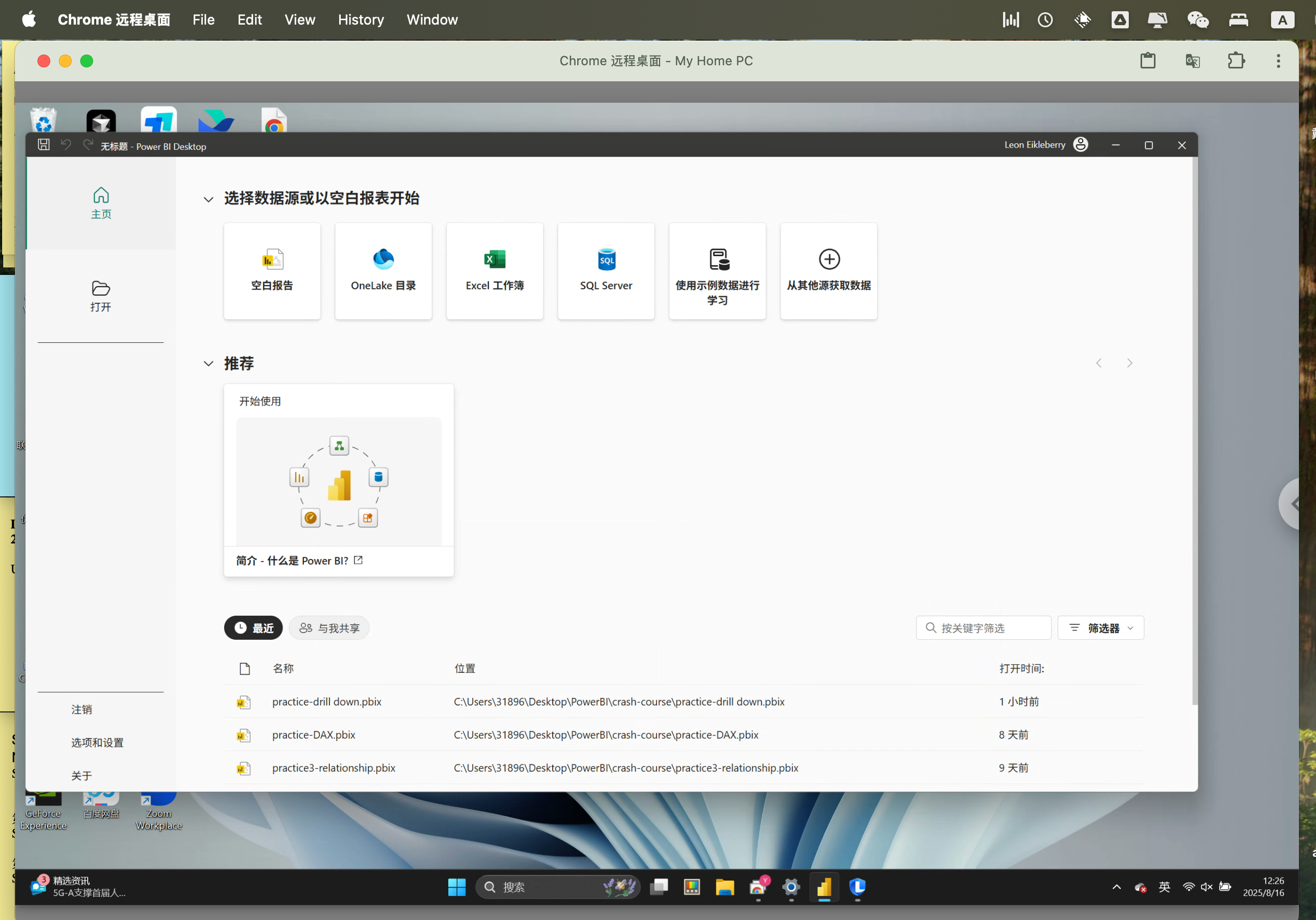1316x920 pixels.
Task: Switch to the 与我共享 tab
Action: pyautogui.click(x=329, y=628)
